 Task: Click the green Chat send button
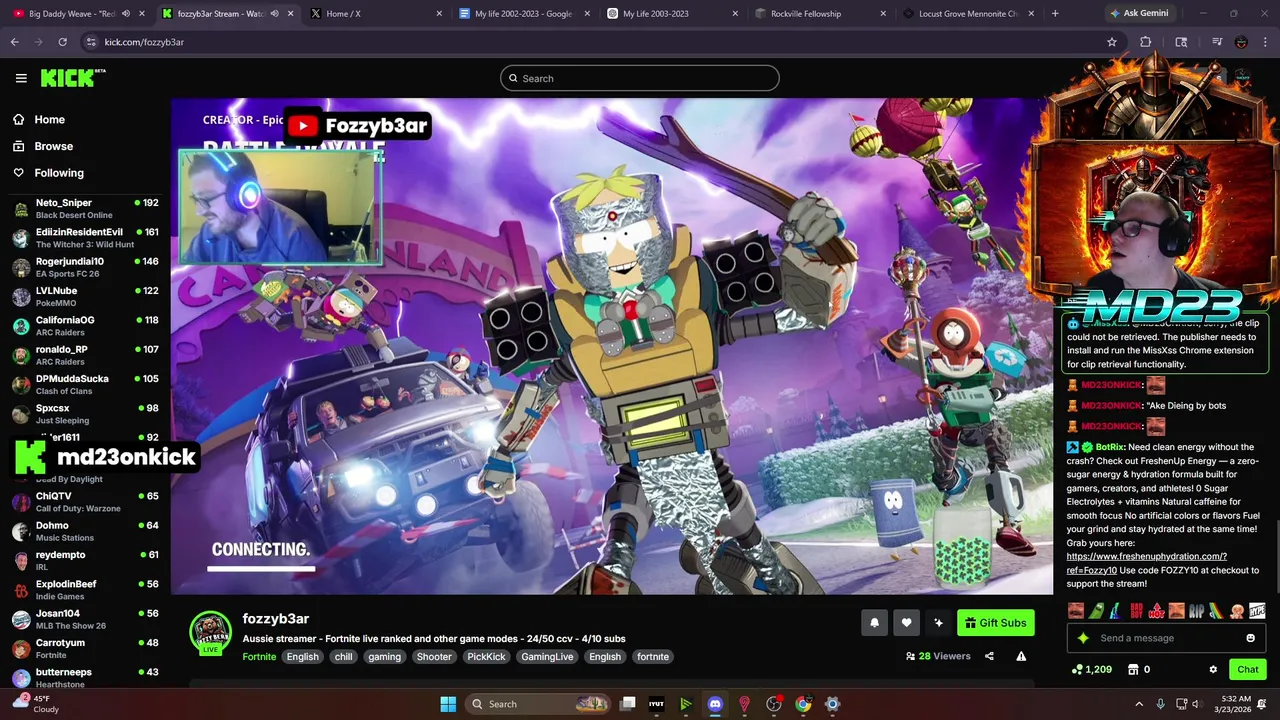pyautogui.click(x=1247, y=670)
